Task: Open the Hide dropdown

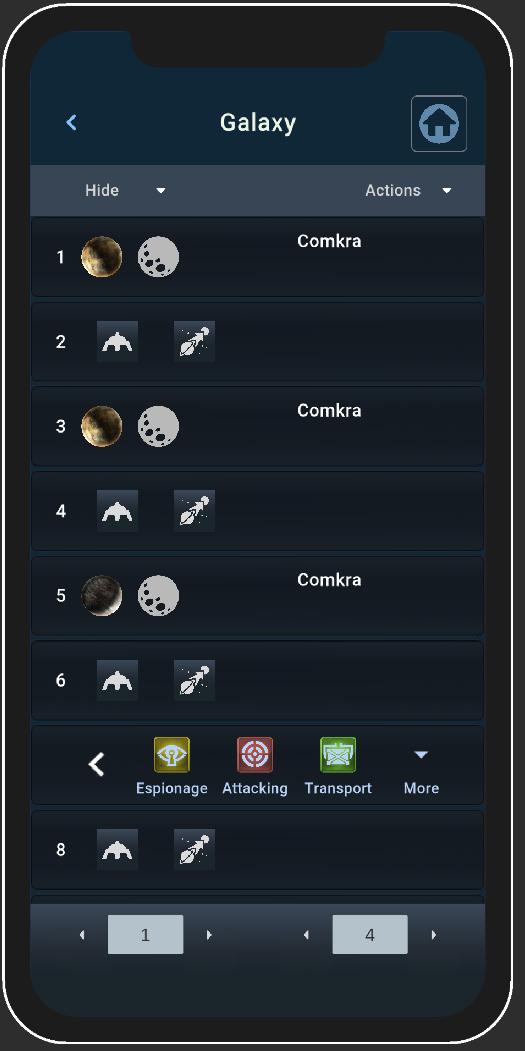Action: [125, 190]
